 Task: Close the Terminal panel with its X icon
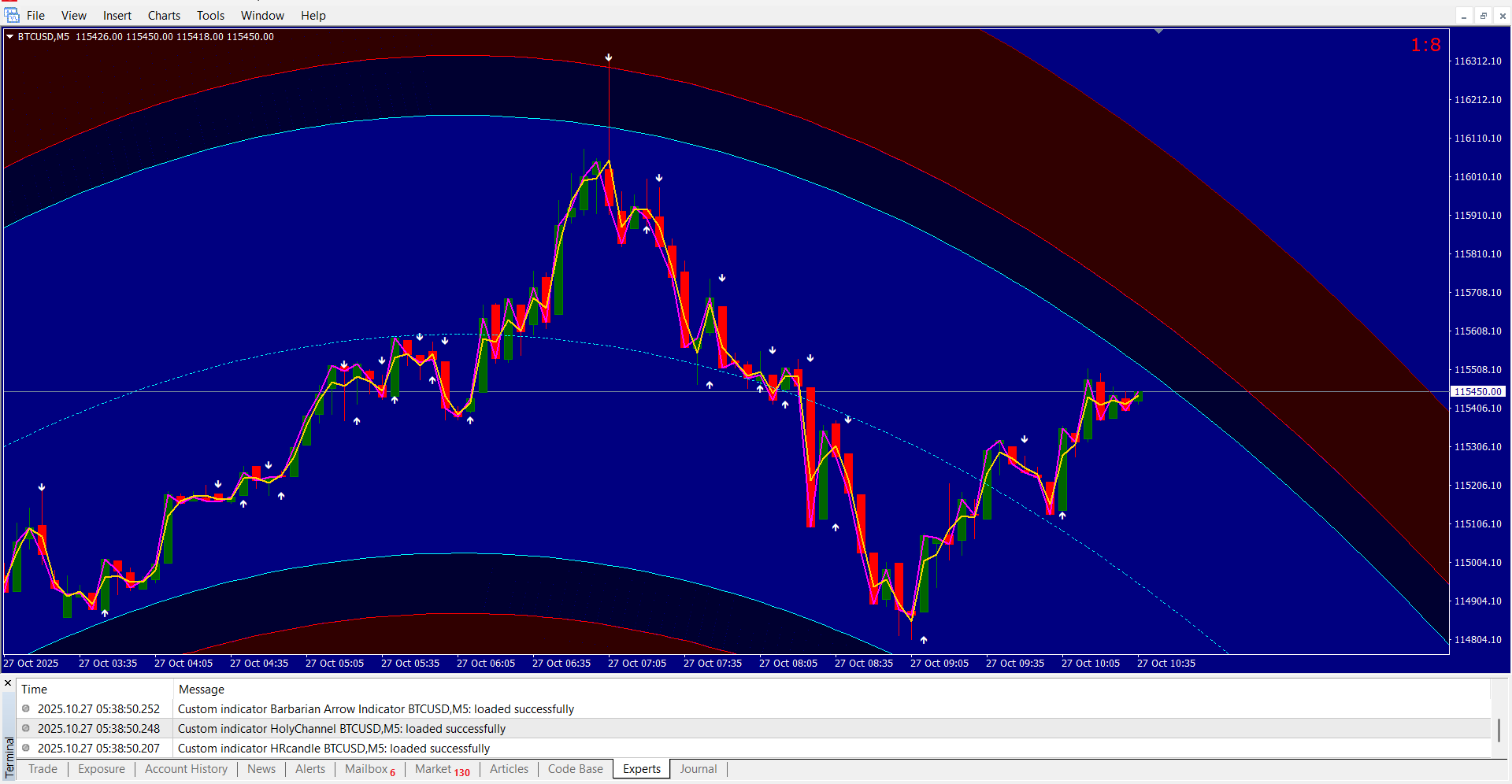point(8,683)
